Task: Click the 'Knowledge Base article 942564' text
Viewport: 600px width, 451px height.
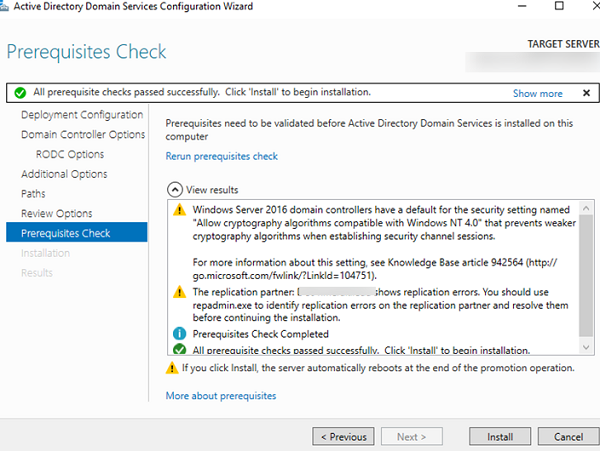Action: (x=455, y=262)
